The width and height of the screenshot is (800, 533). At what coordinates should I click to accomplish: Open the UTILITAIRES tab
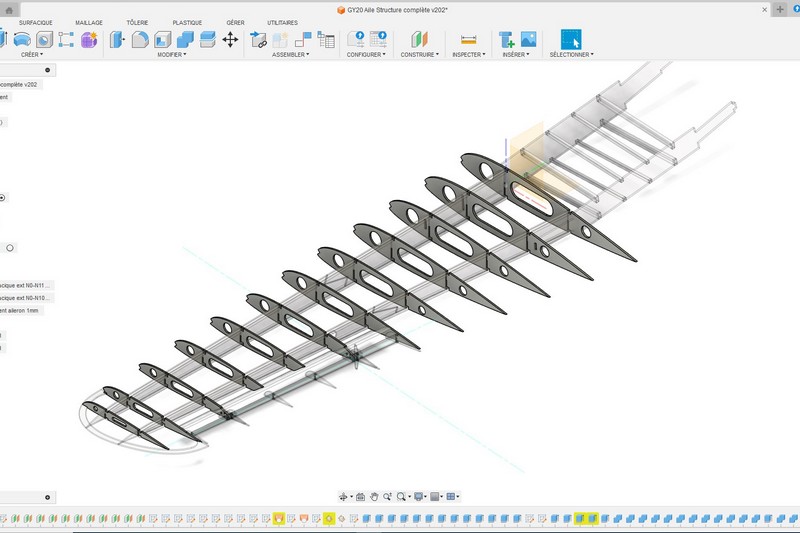(282, 22)
